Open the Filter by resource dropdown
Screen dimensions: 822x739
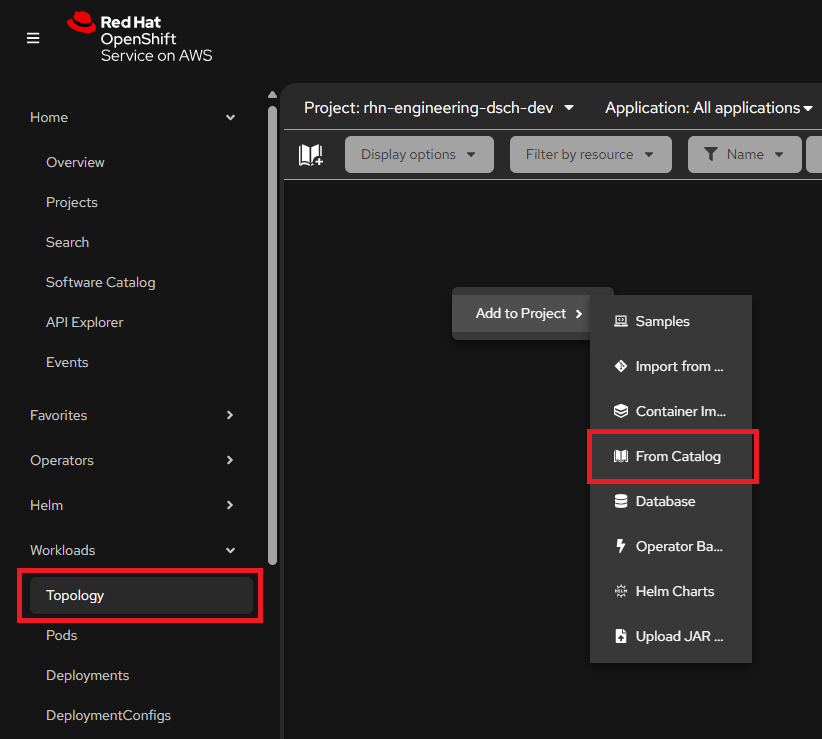point(590,155)
